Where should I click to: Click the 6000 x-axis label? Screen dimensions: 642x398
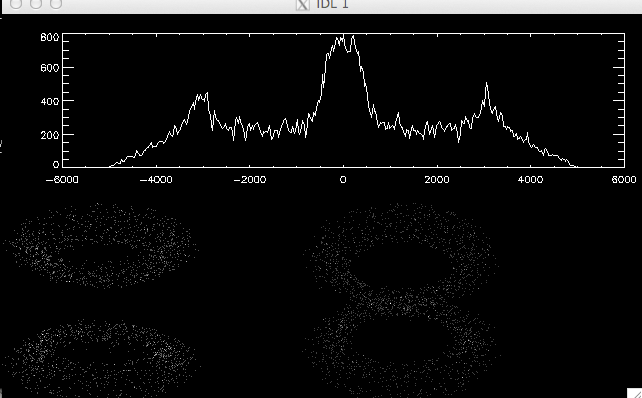624,180
